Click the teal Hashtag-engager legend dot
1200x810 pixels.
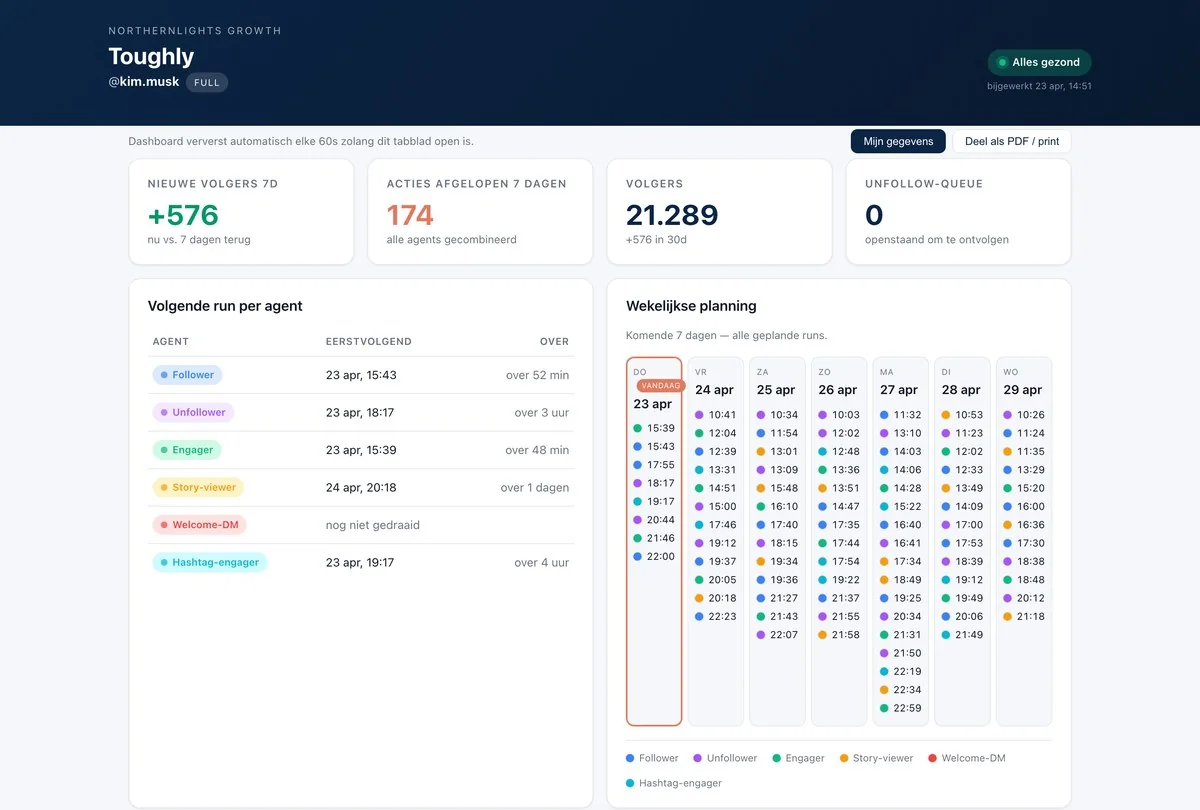630,783
